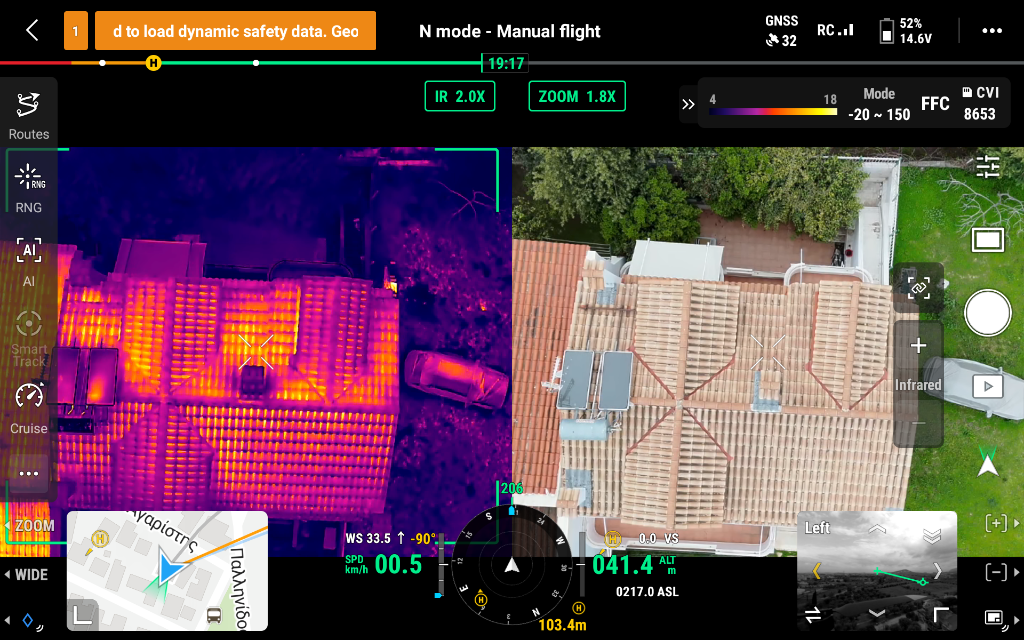Tap the blue aircraft arrow on map

click(171, 568)
